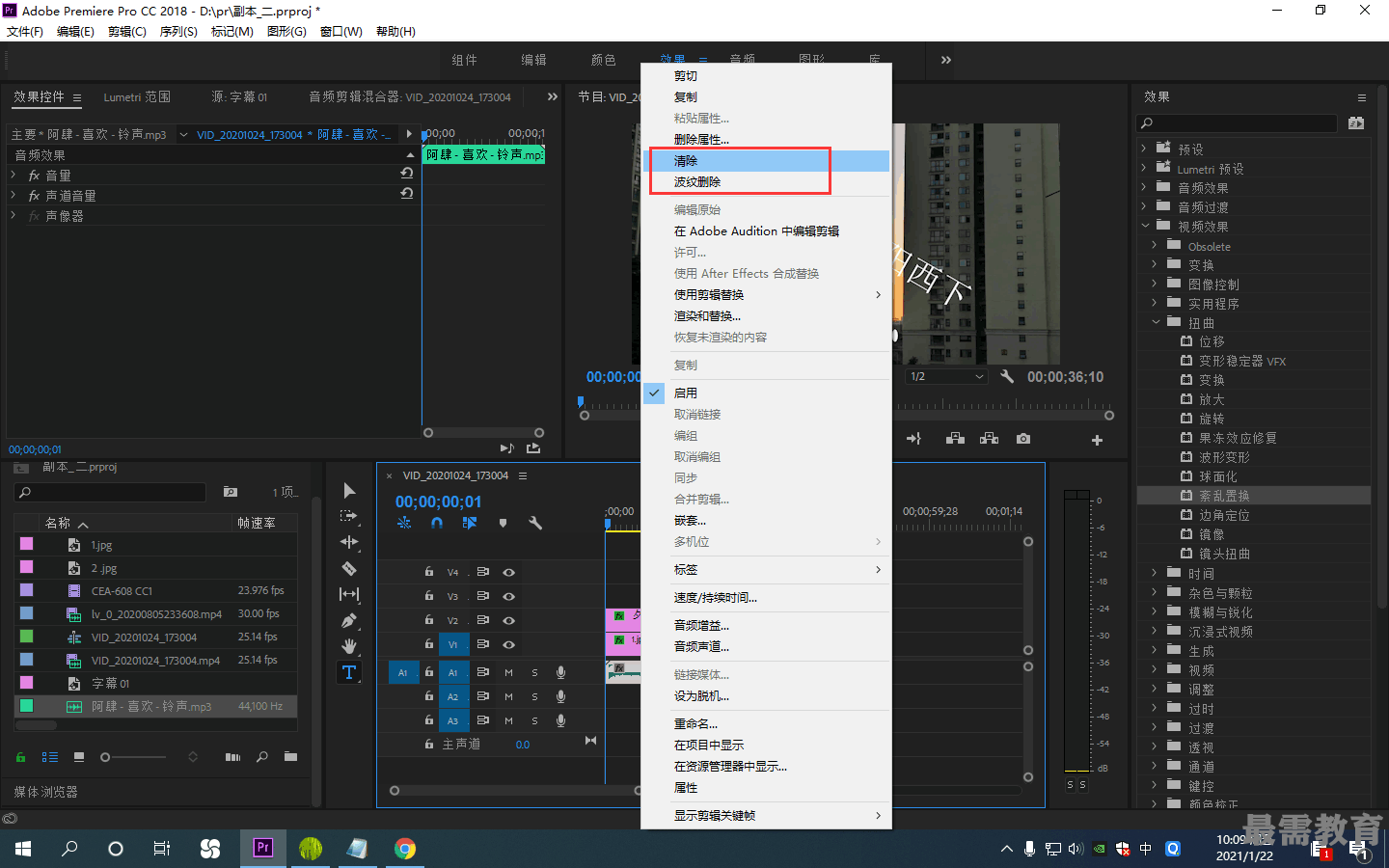Open 媒体浏览器 panel
This screenshot has width=1389, height=868.
click(46, 792)
